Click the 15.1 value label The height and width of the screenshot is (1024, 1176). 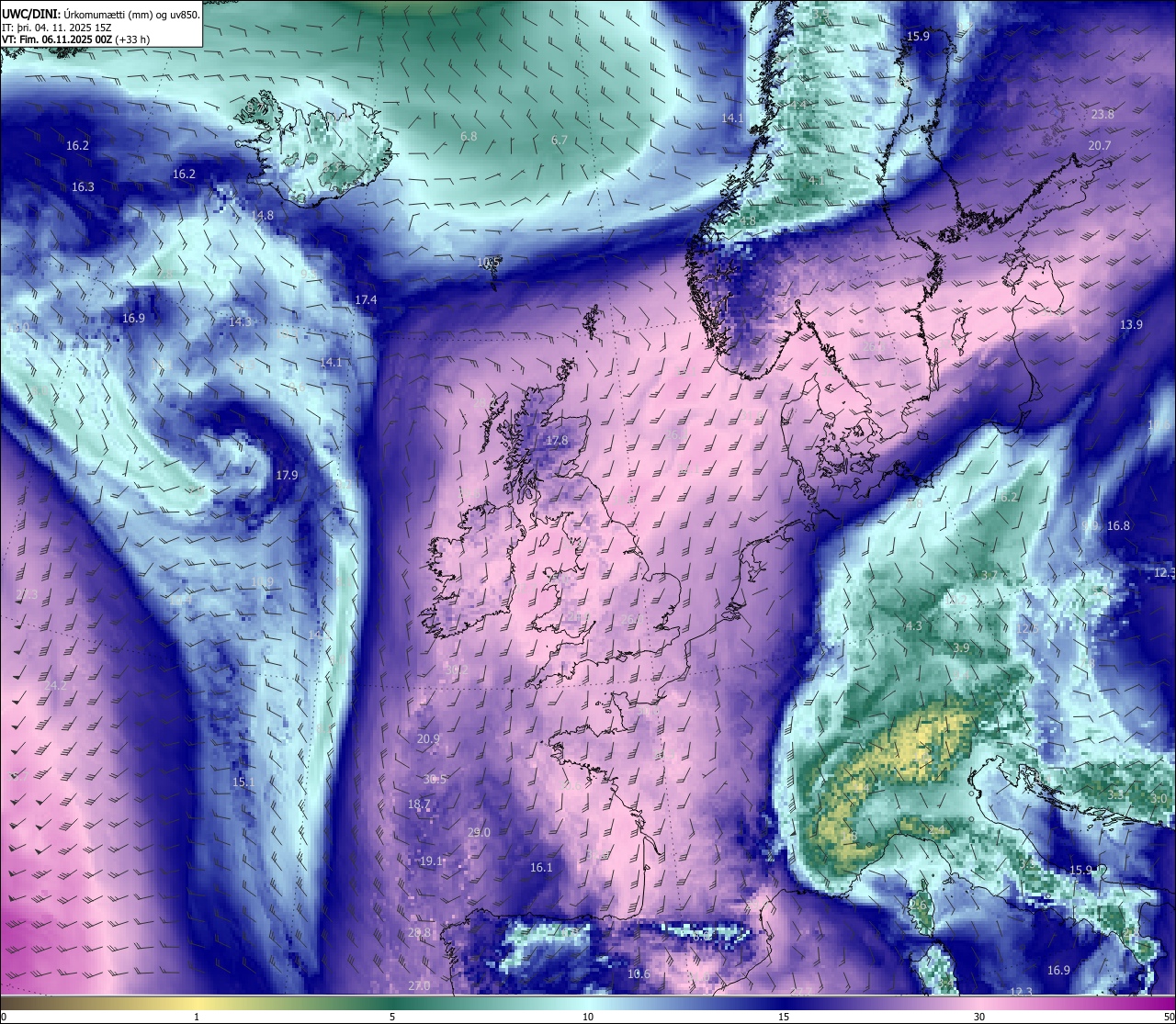(243, 782)
